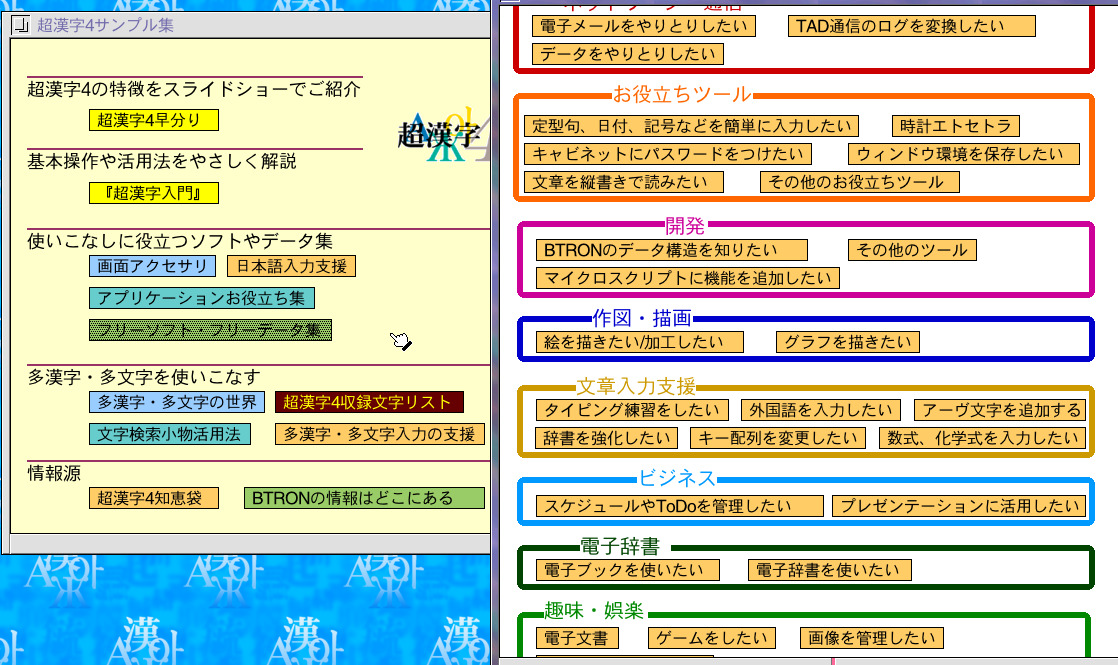Click タイピング練習をしたい
This screenshot has height=665, width=1118.
click(x=632, y=410)
